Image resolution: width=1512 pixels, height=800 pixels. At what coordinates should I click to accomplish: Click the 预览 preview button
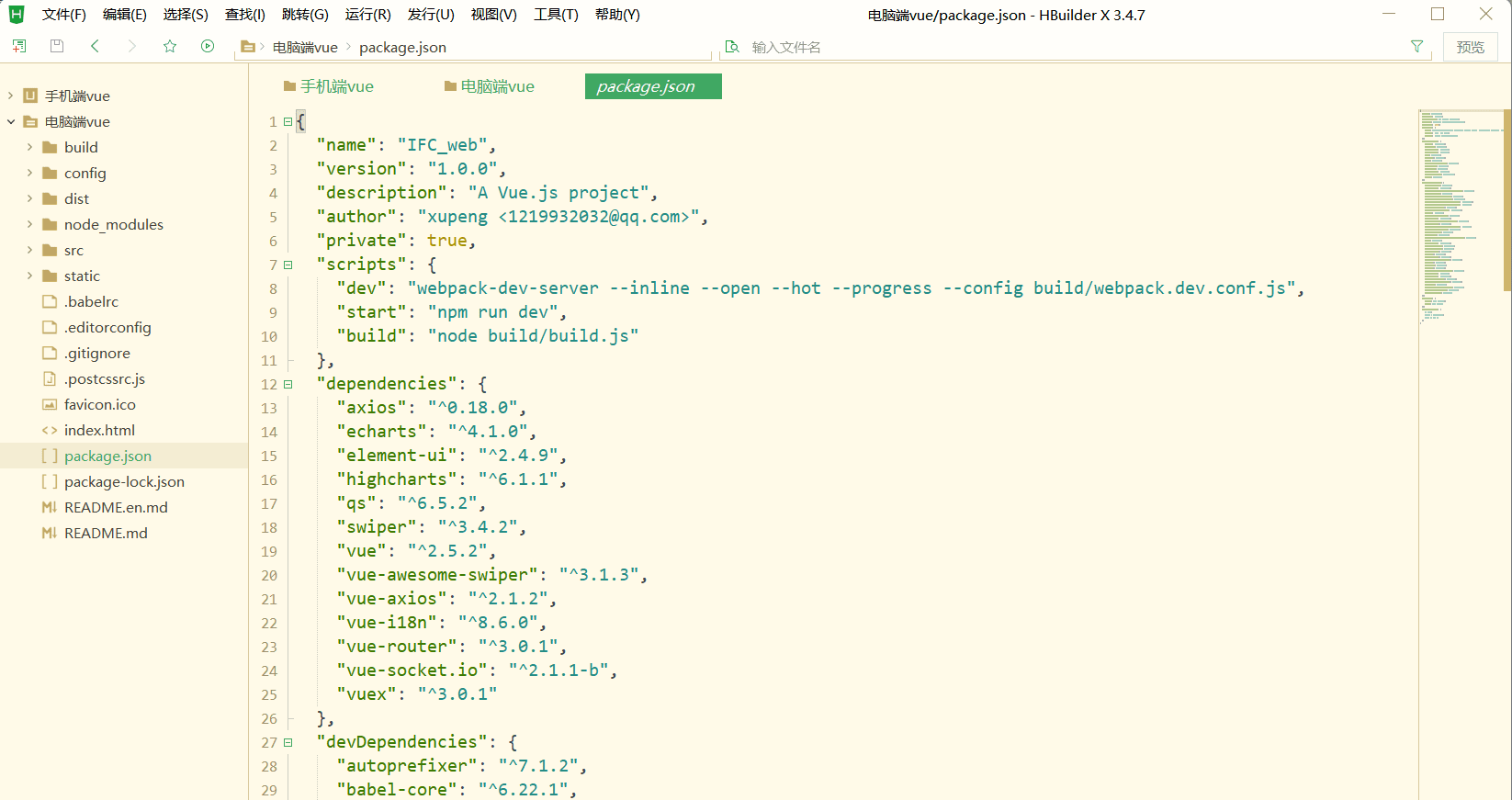[1470, 47]
